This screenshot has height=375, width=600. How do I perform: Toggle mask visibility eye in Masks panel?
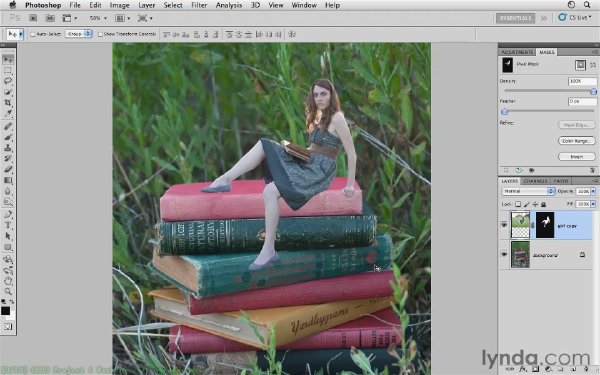531,170
